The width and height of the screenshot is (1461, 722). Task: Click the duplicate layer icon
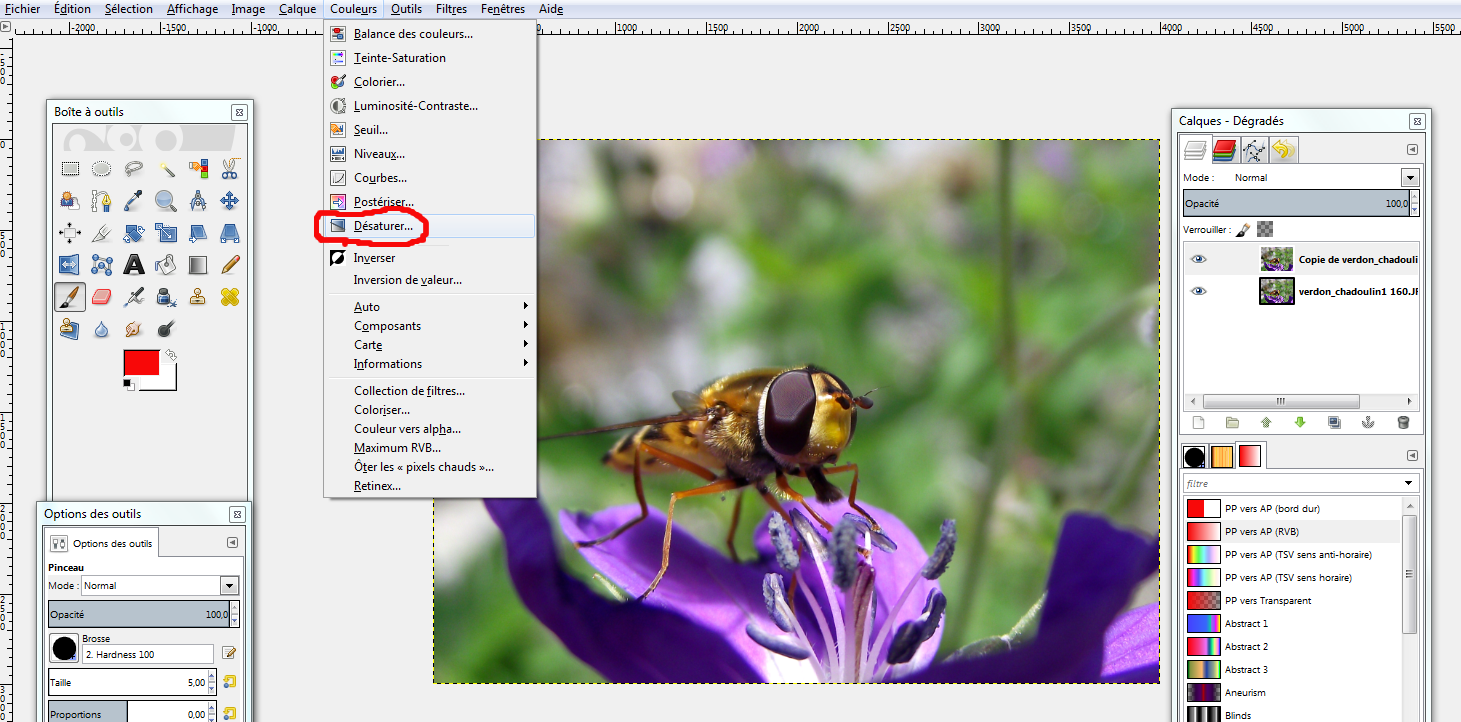[1334, 422]
